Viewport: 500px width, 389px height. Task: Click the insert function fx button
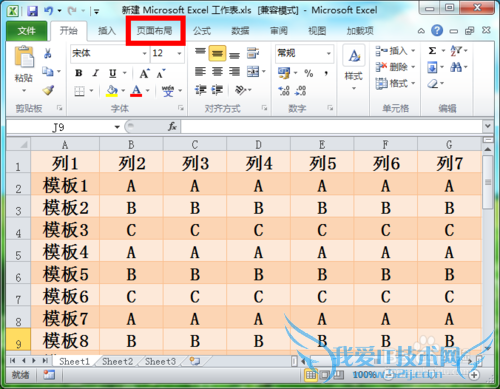coord(172,126)
